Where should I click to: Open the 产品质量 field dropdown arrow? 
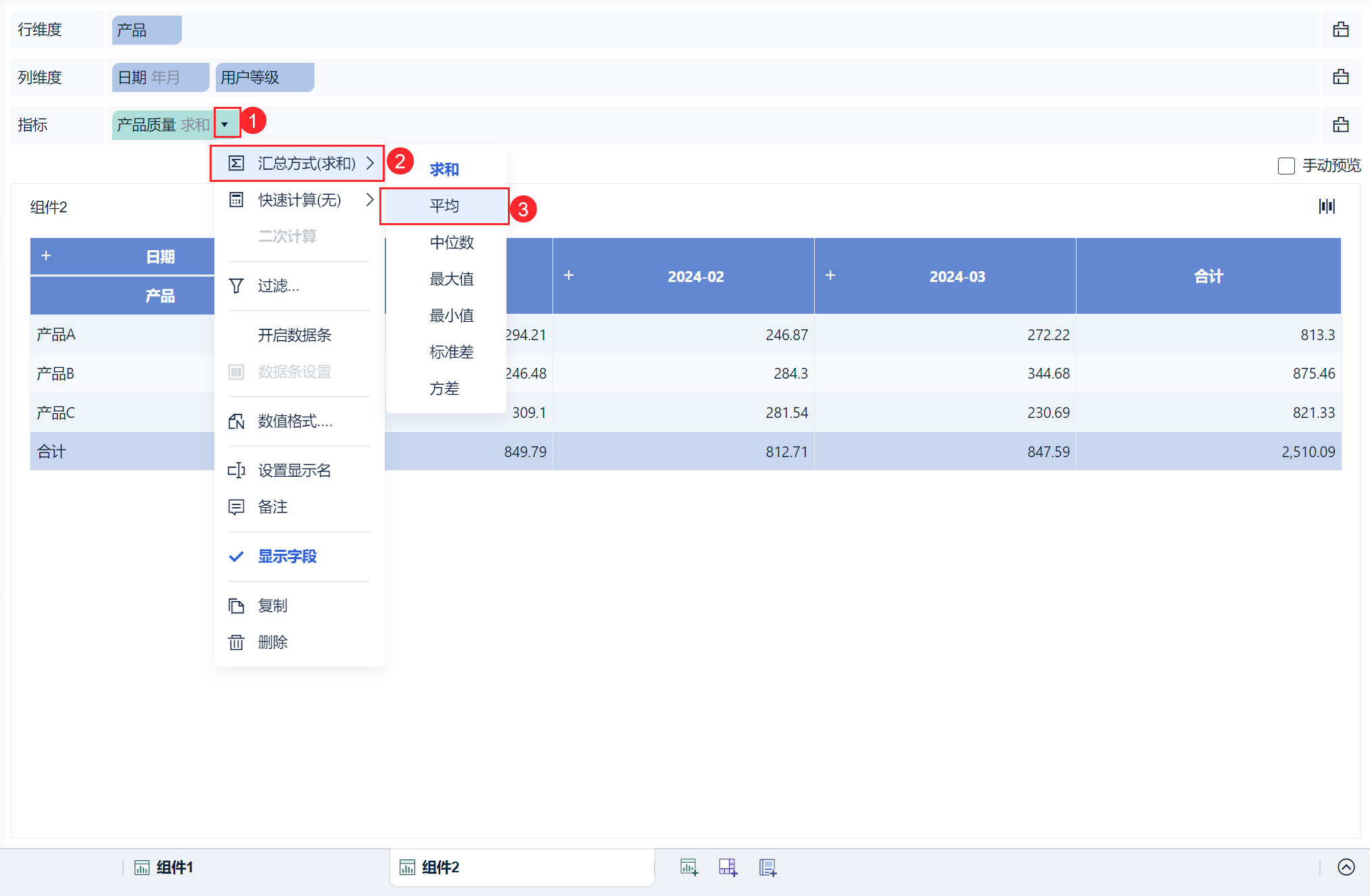click(226, 124)
